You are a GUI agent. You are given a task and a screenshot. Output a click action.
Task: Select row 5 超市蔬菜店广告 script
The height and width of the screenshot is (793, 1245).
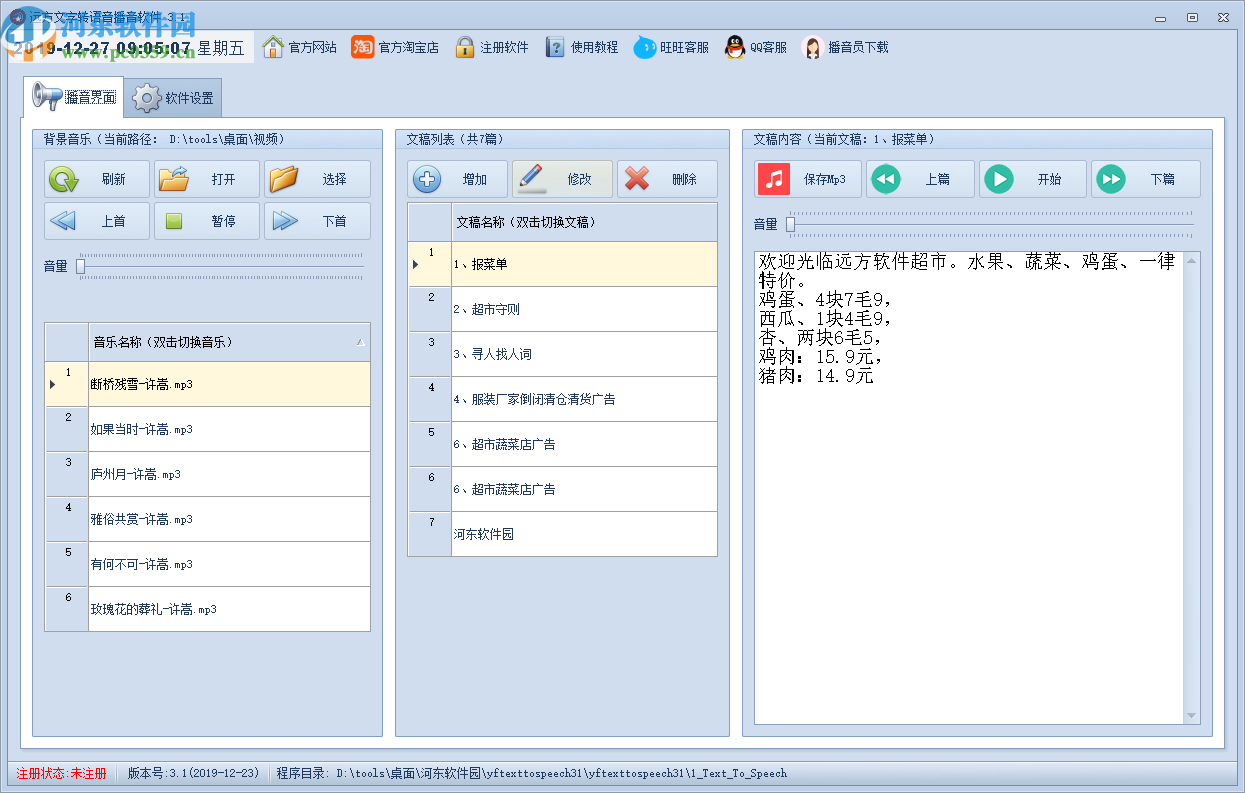pyautogui.click(x=584, y=444)
